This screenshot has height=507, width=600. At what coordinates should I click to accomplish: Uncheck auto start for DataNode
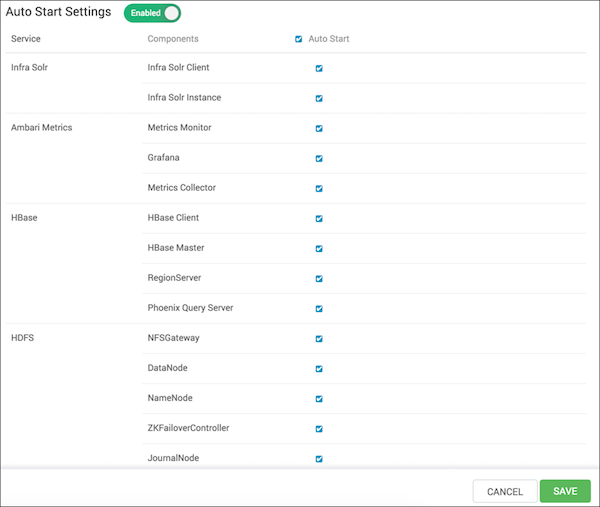click(x=319, y=369)
